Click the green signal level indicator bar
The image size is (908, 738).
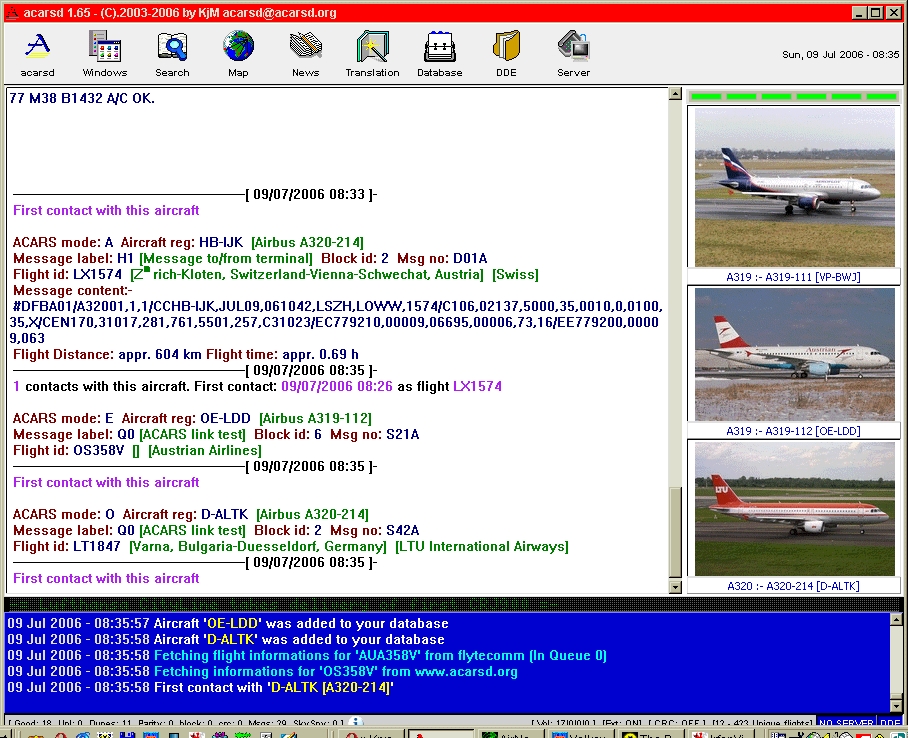(794, 97)
